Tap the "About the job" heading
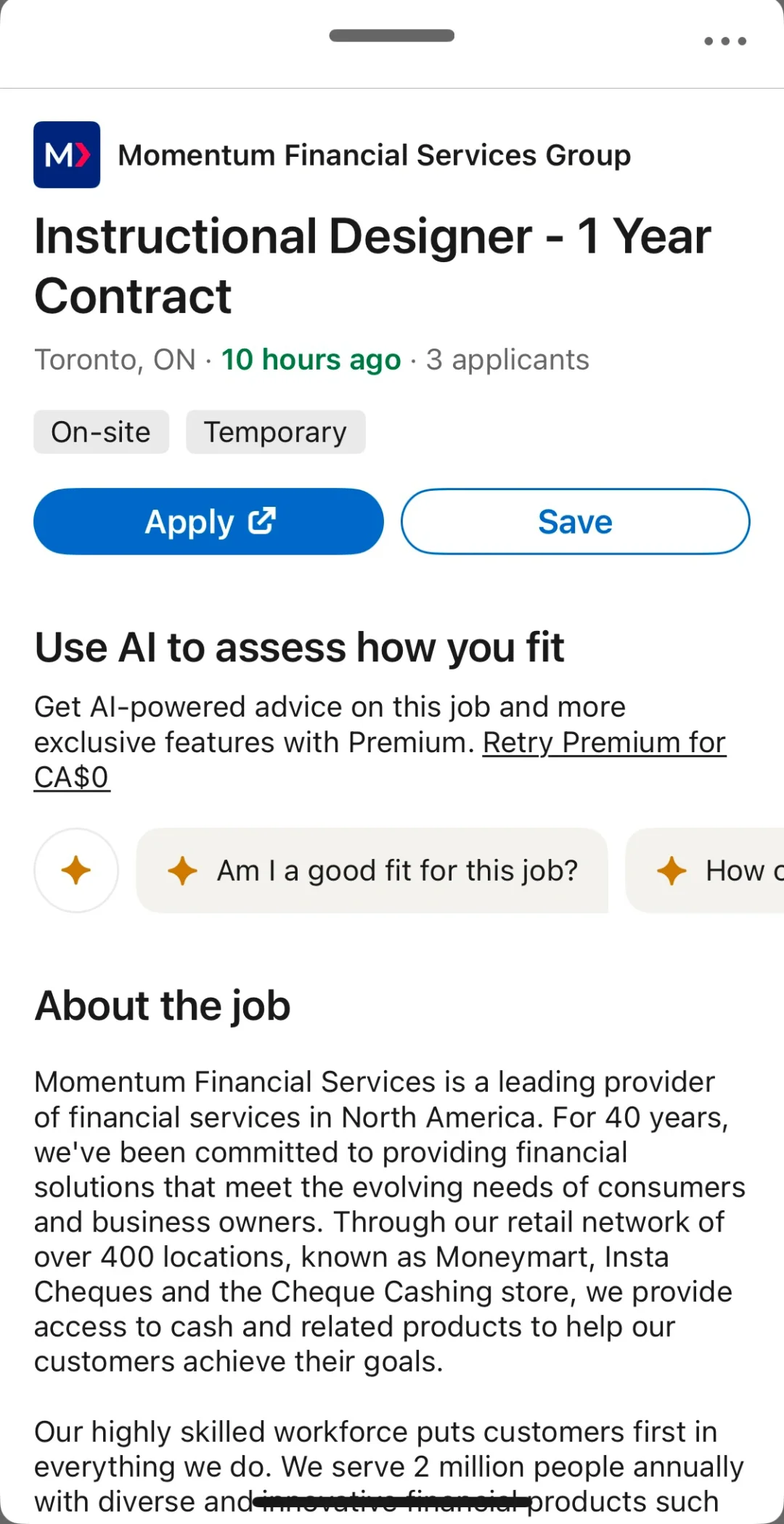The image size is (784, 1524). 163,1006
